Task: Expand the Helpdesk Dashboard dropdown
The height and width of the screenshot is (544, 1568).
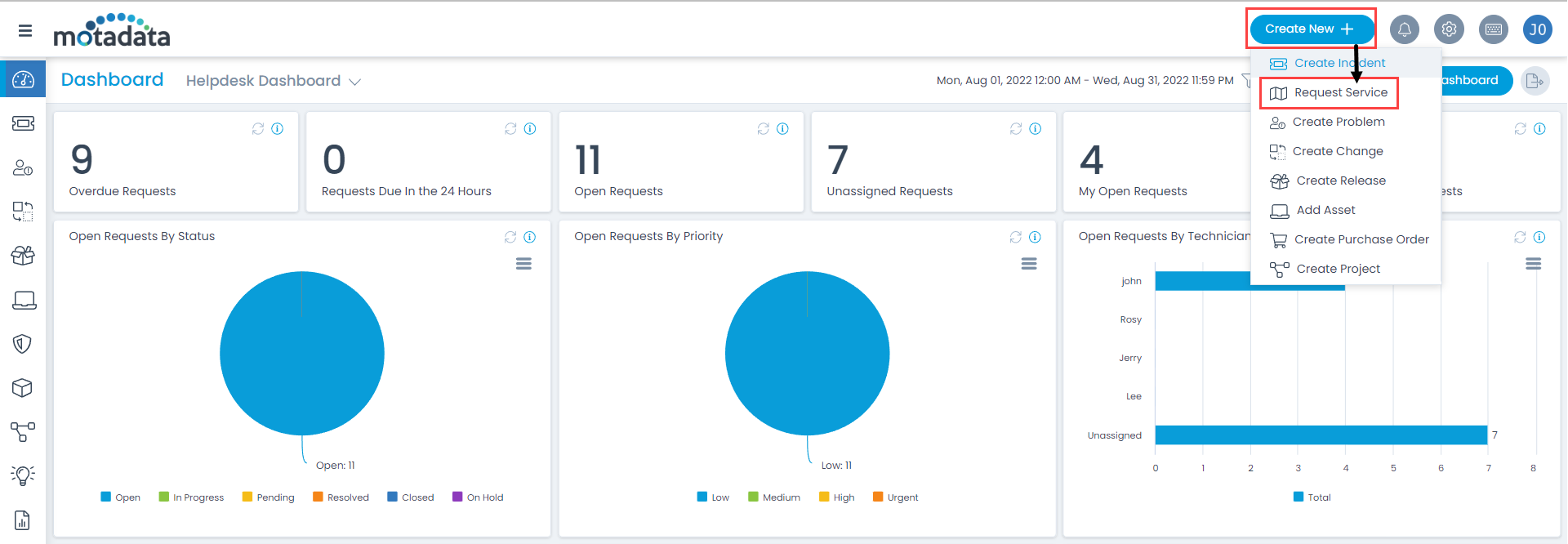Action: (x=354, y=82)
